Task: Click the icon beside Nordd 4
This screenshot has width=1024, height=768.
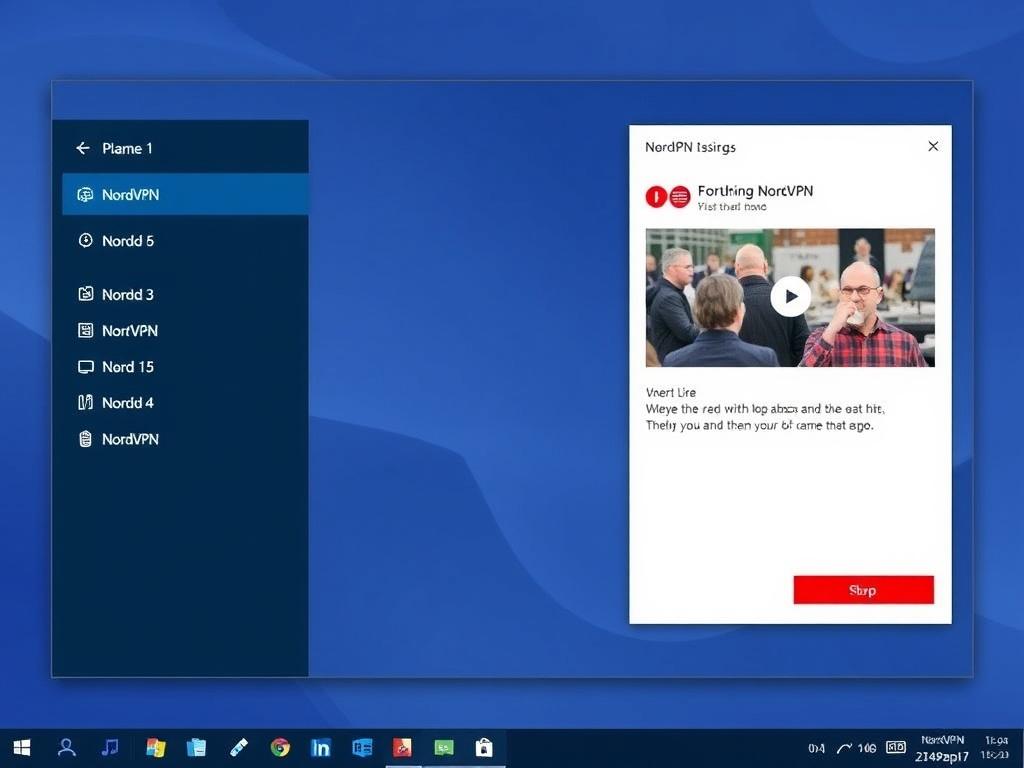Action: pyautogui.click(x=86, y=402)
